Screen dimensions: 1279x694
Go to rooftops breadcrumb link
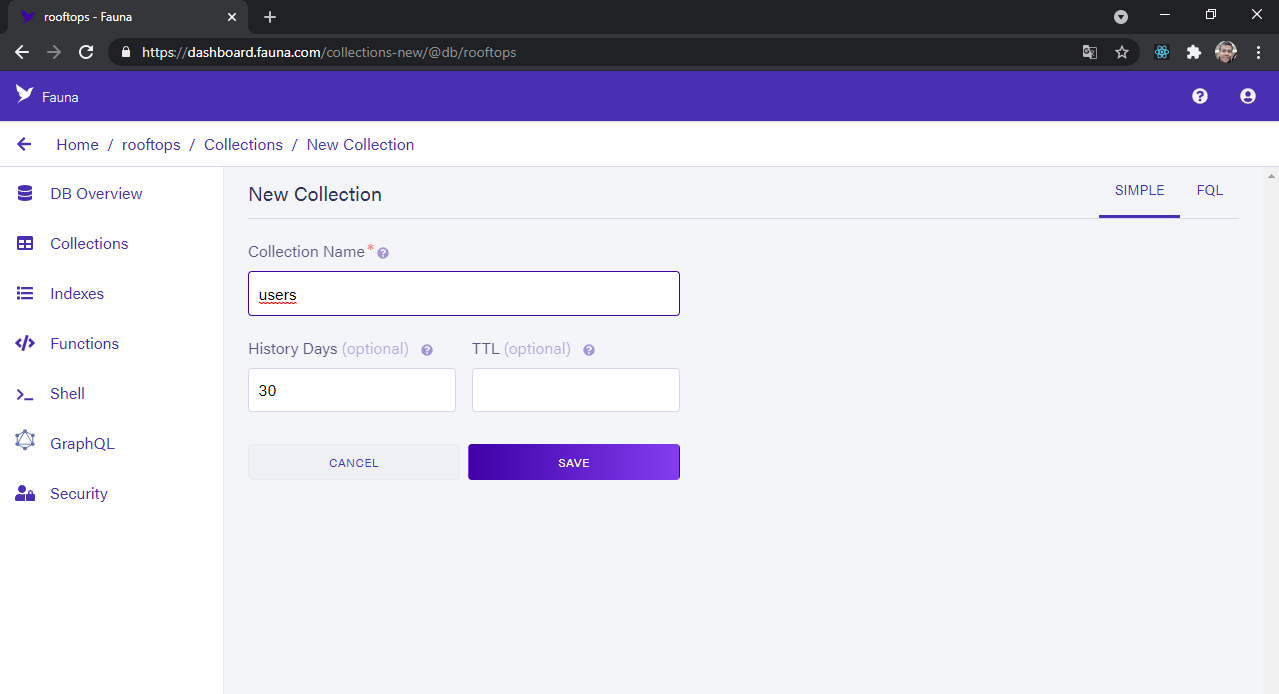(x=151, y=145)
